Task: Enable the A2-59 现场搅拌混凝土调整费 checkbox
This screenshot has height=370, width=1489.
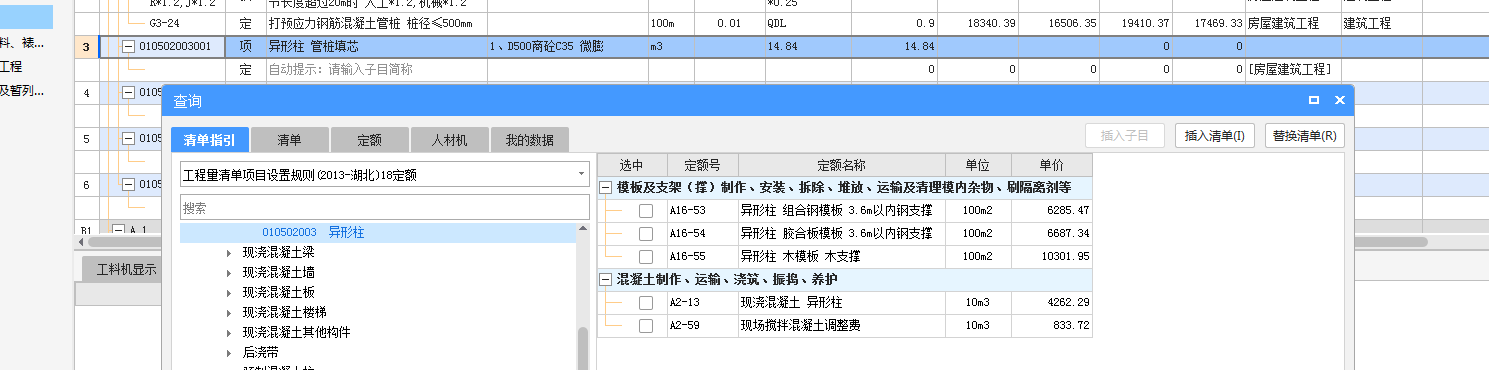Action: [x=646, y=326]
